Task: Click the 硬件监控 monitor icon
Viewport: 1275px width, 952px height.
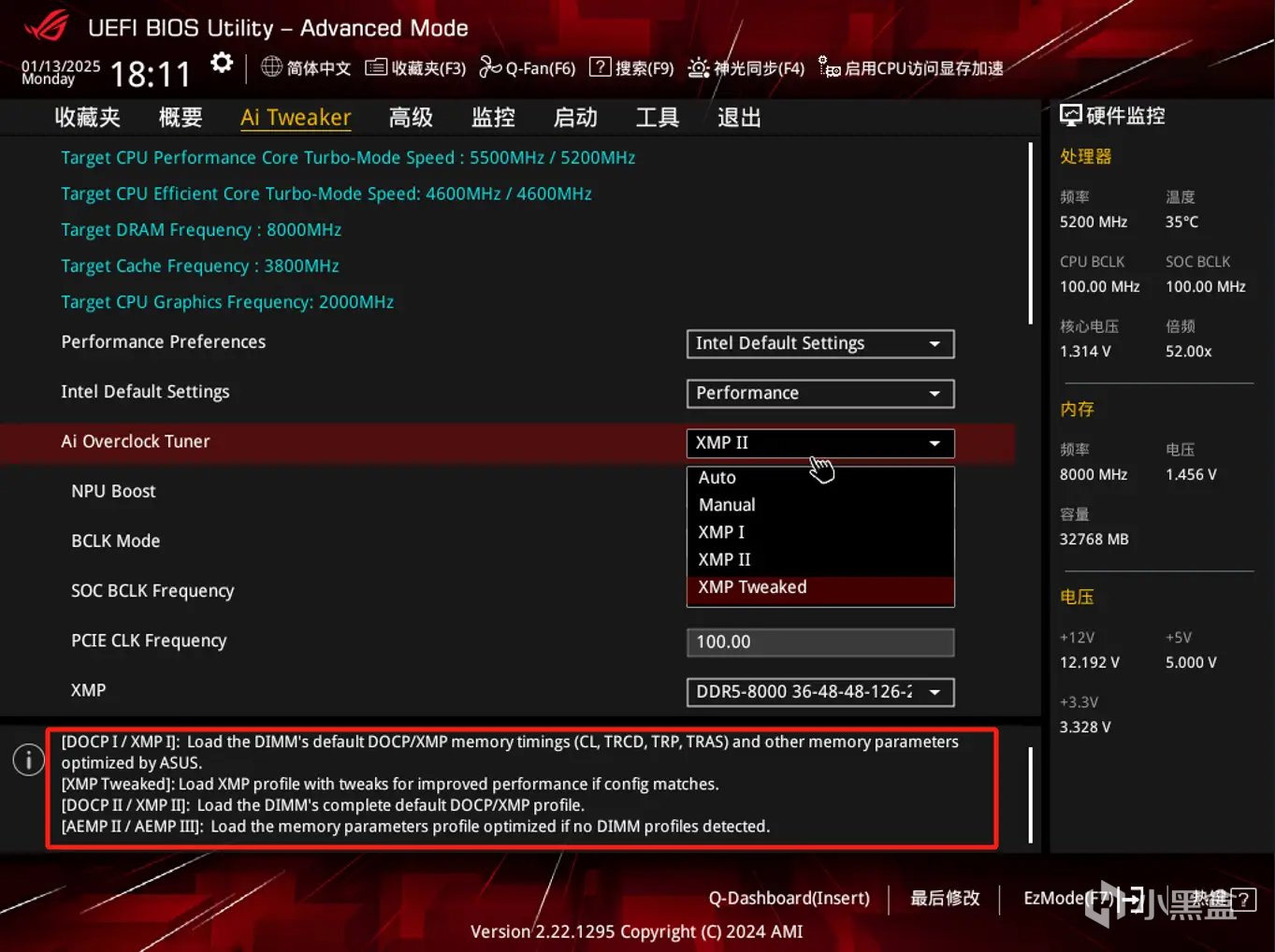Action: (1070, 115)
